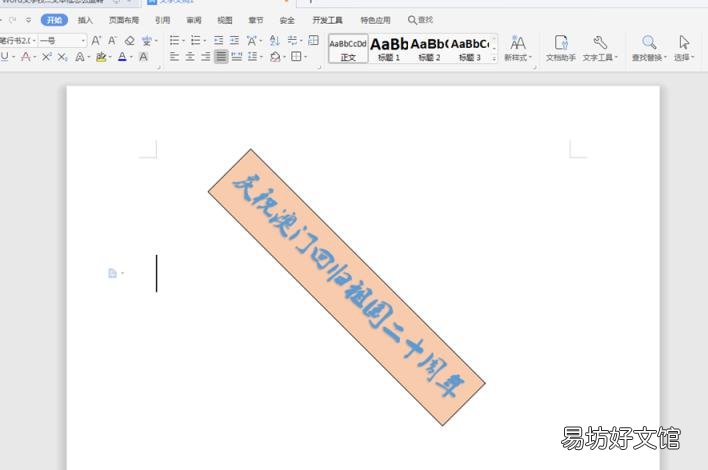Viewport: 708px width, 470px height.
Task: Toggle subscript formatting
Action: click(x=62, y=56)
